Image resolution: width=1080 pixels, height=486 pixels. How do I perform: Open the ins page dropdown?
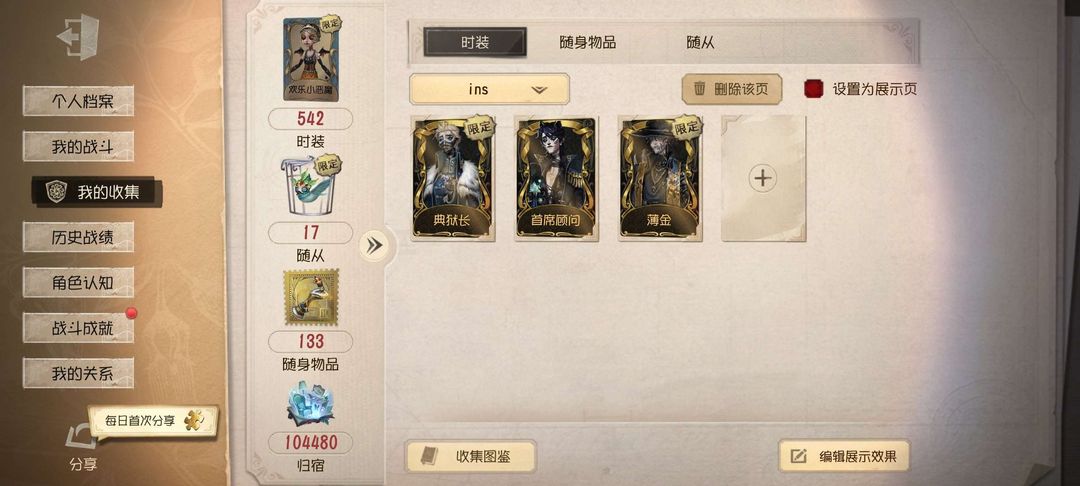click(x=489, y=89)
